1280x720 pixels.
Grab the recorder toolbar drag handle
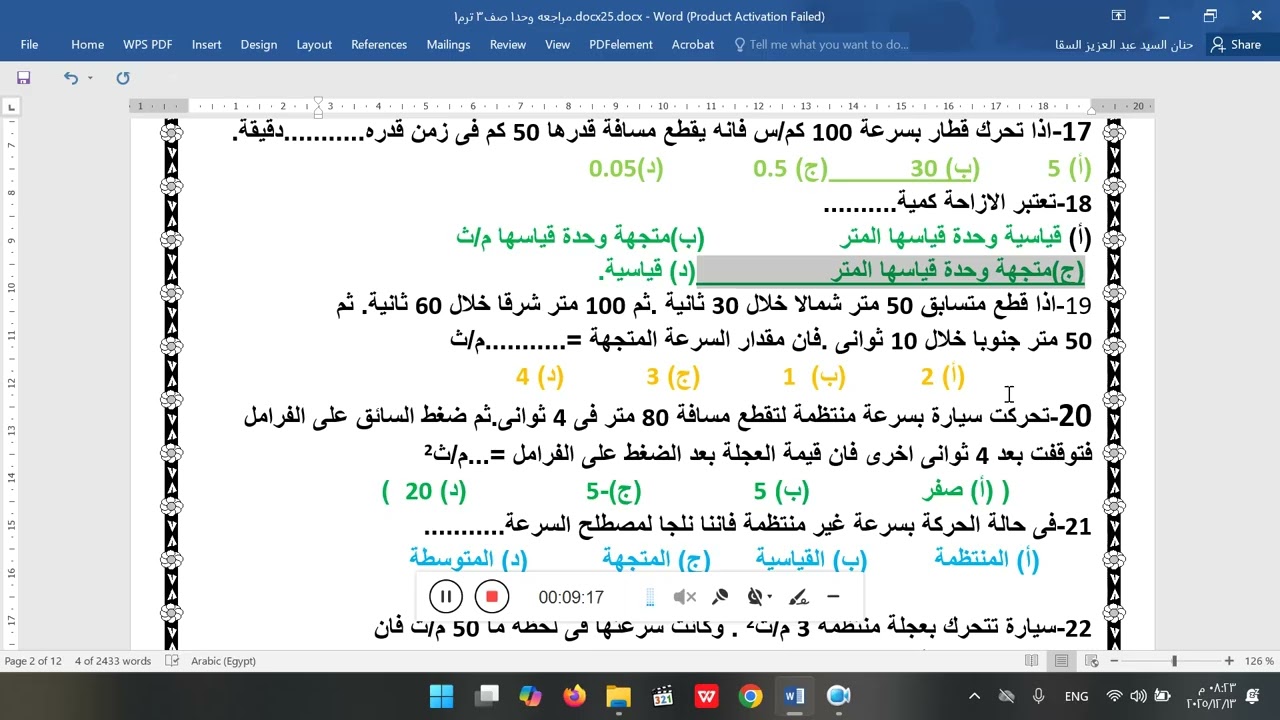tap(650, 597)
